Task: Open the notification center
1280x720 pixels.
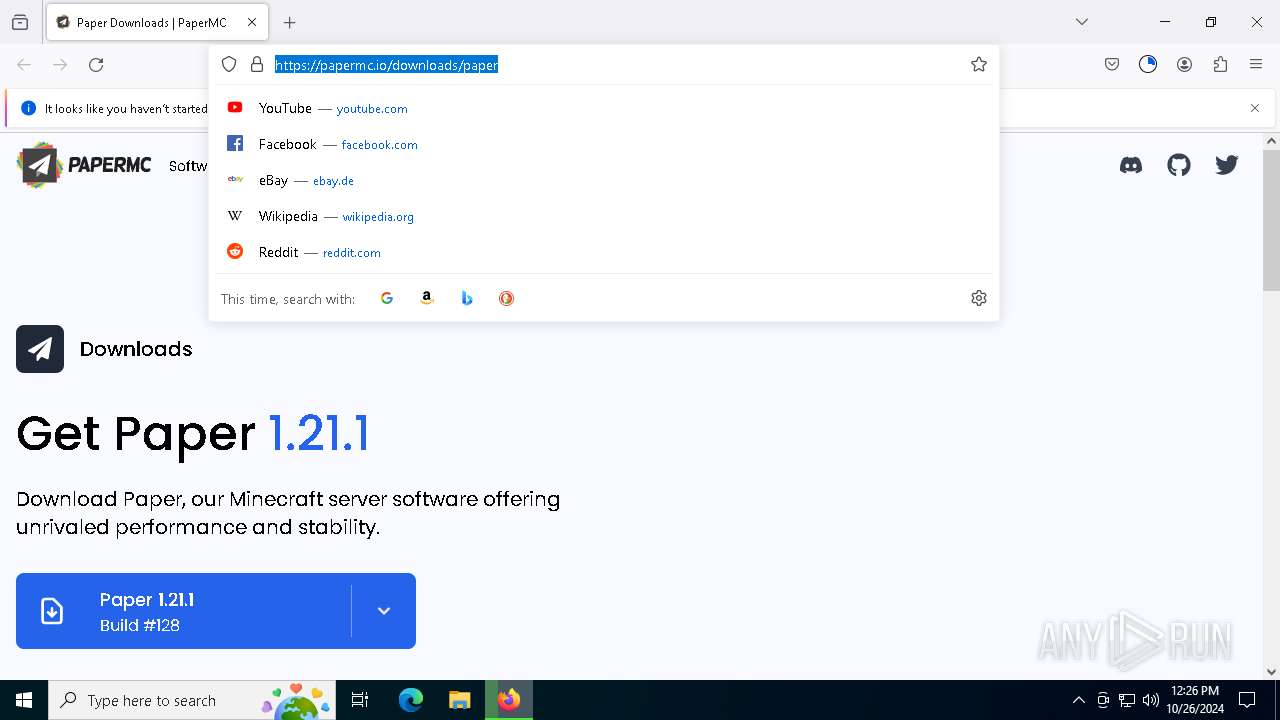Action: click(1247, 700)
